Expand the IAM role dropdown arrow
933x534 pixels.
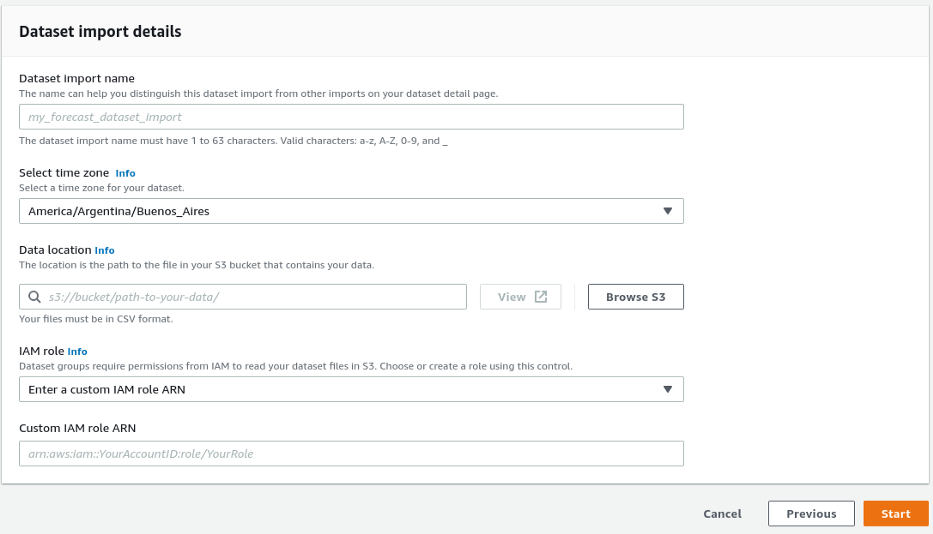click(x=668, y=390)
